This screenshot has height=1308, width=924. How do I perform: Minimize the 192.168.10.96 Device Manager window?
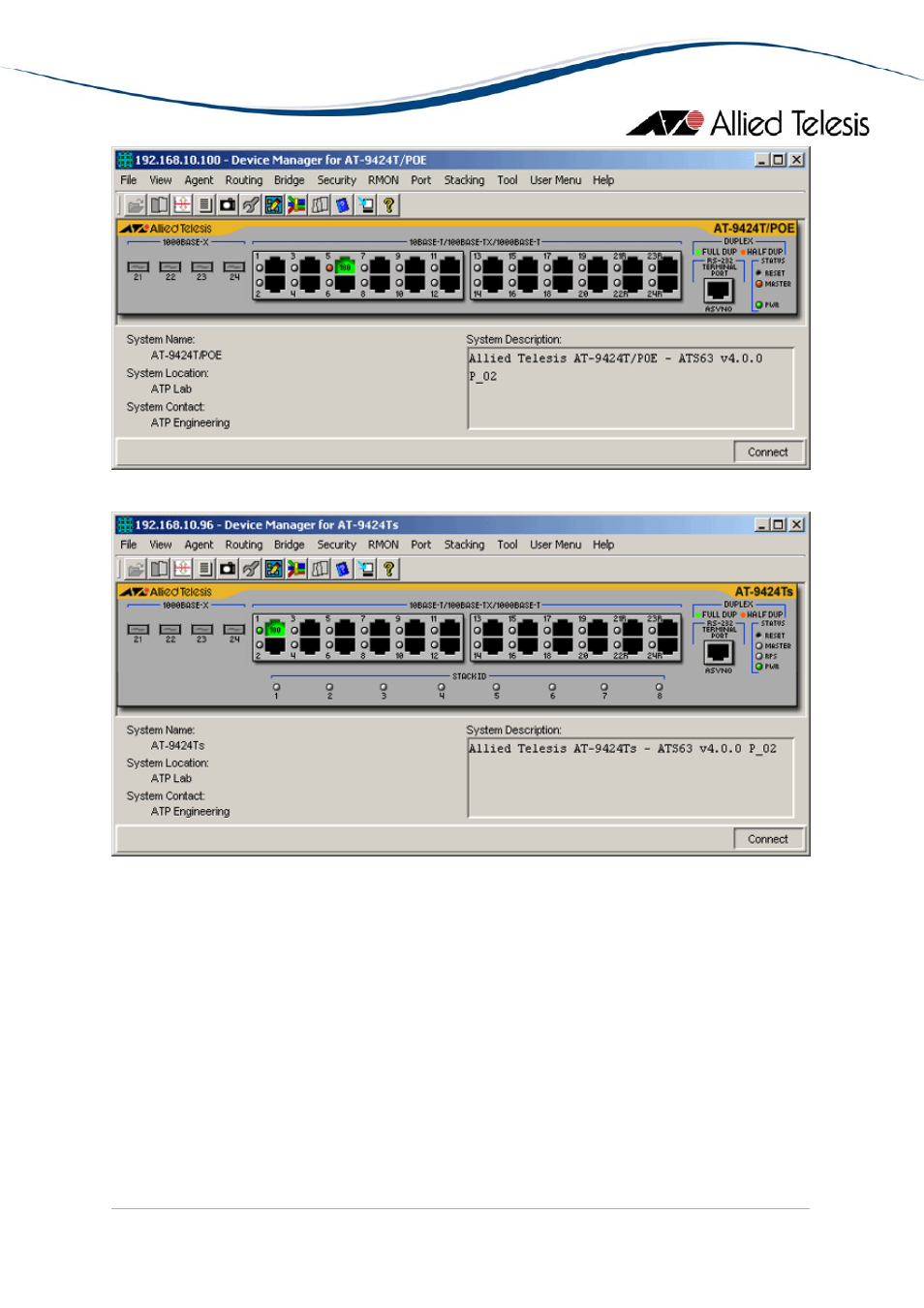pos(762,524)
